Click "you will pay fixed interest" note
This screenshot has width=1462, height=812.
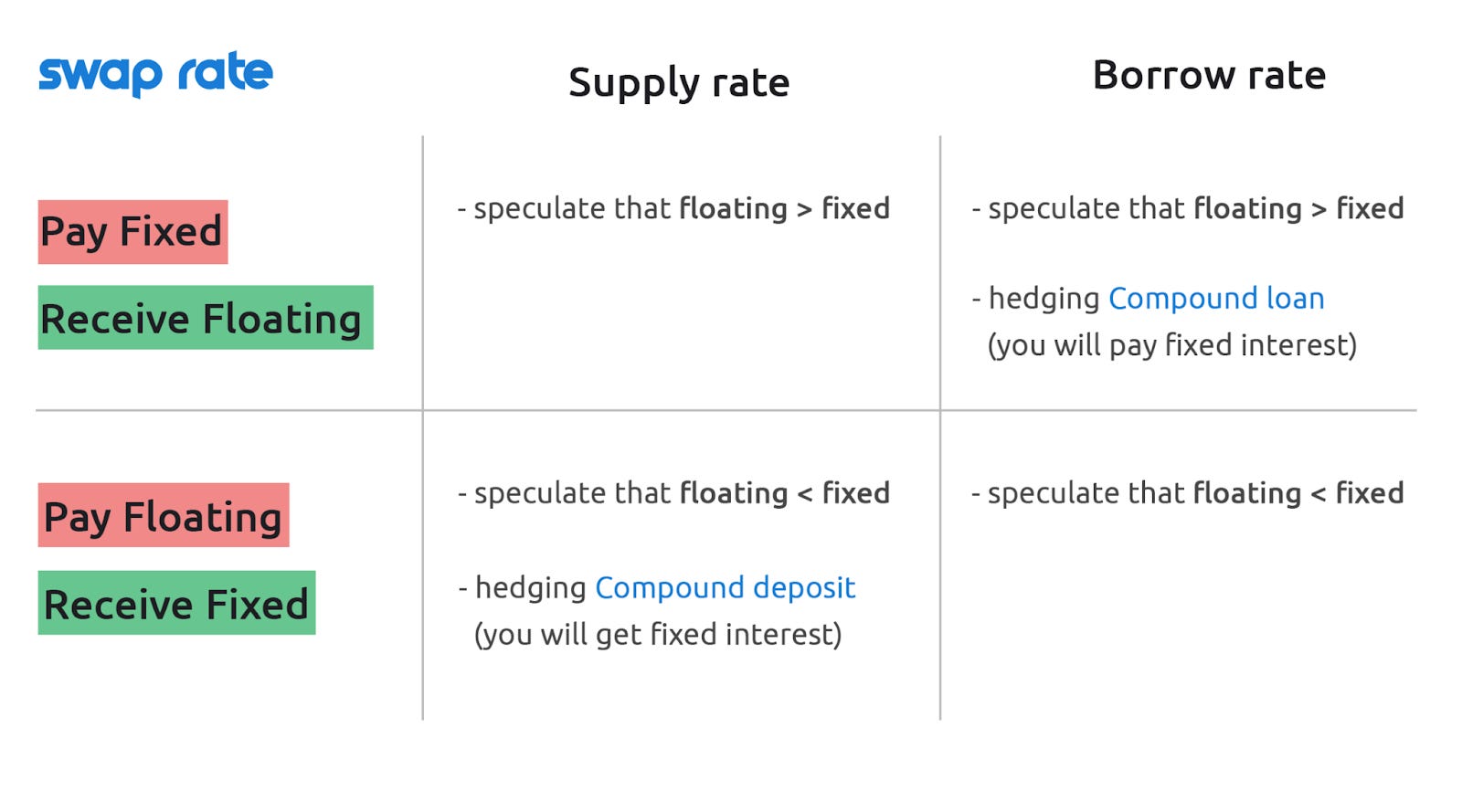pyautogui.click(x=1172, y=346)
